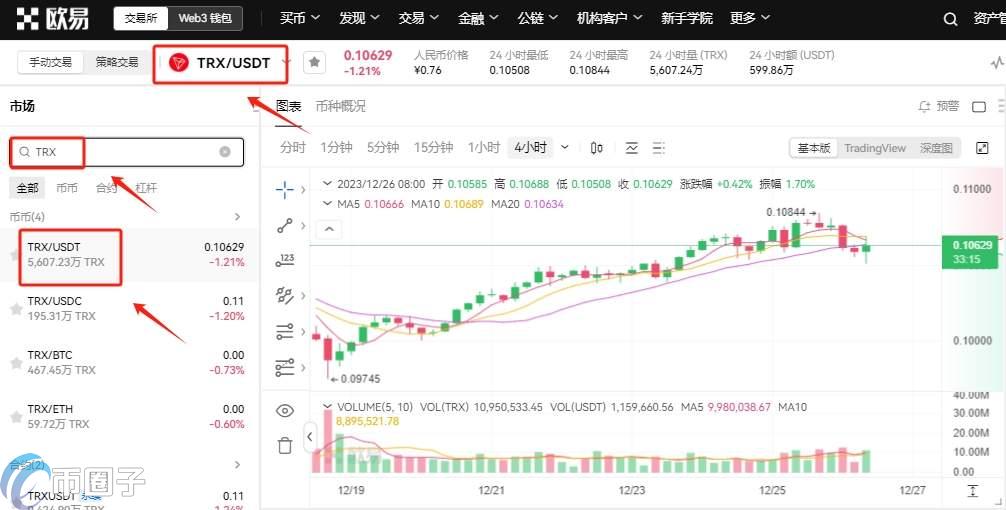
Task: Open the 交易 dropdown menu
Action: coord(418,19)
